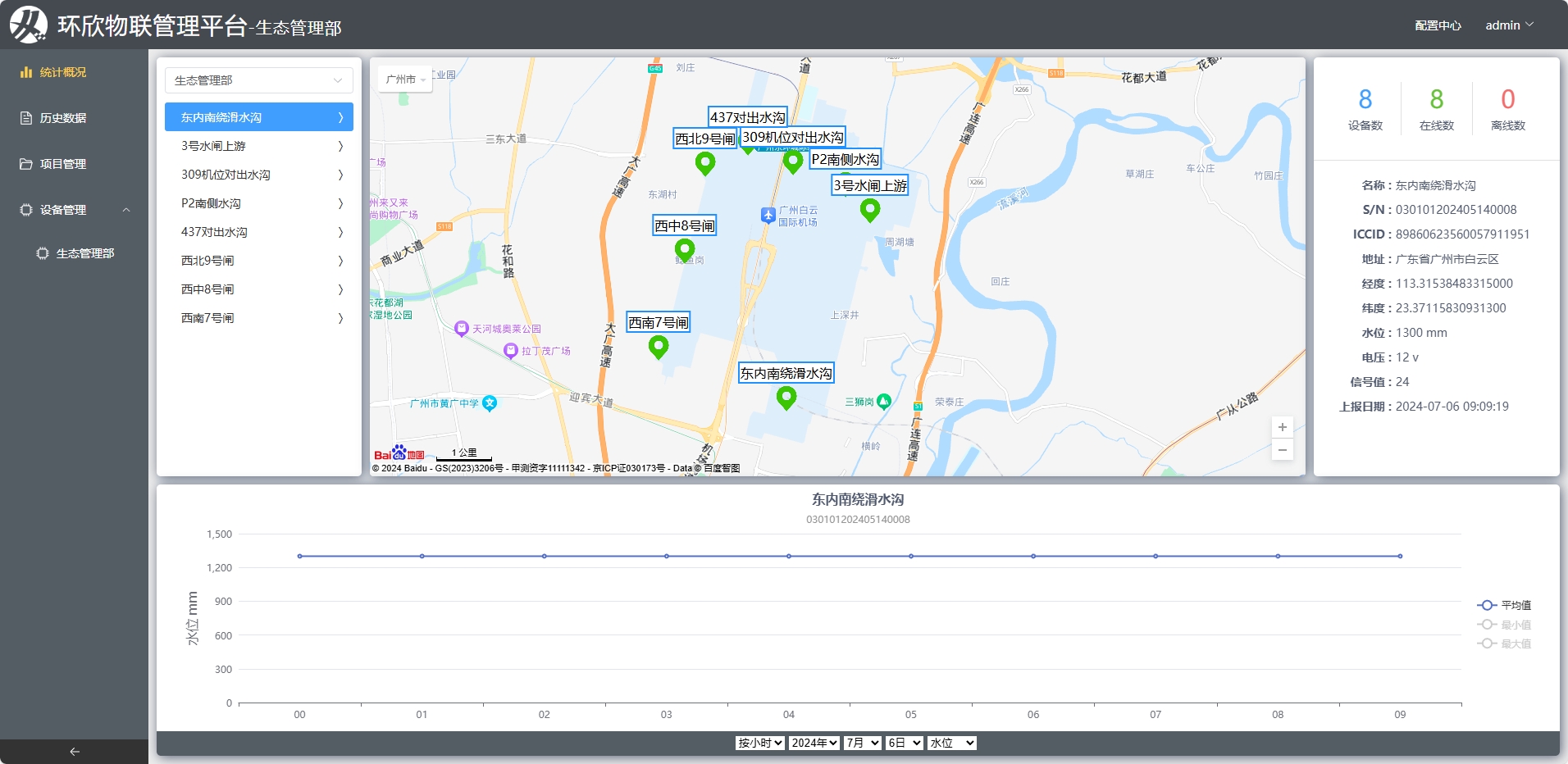Click chart data point at hour 09
The height and width of the screenshot is (764, 1568).
click(1400, 556)
